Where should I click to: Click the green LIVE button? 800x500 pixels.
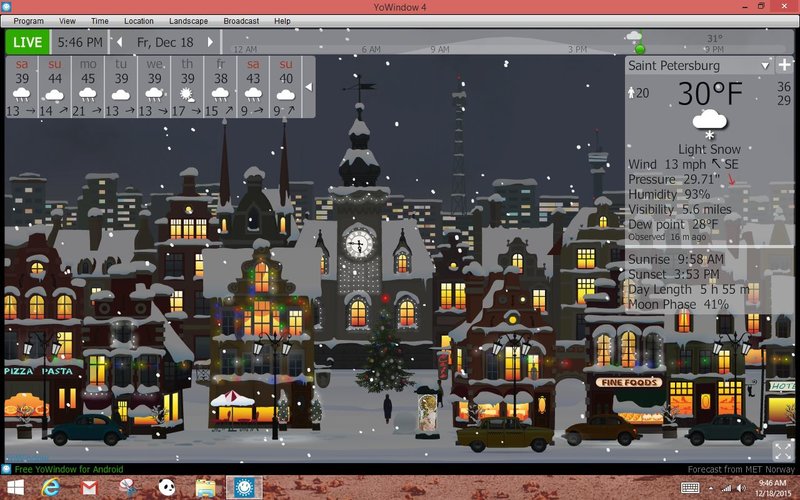(x=28, y=42)
